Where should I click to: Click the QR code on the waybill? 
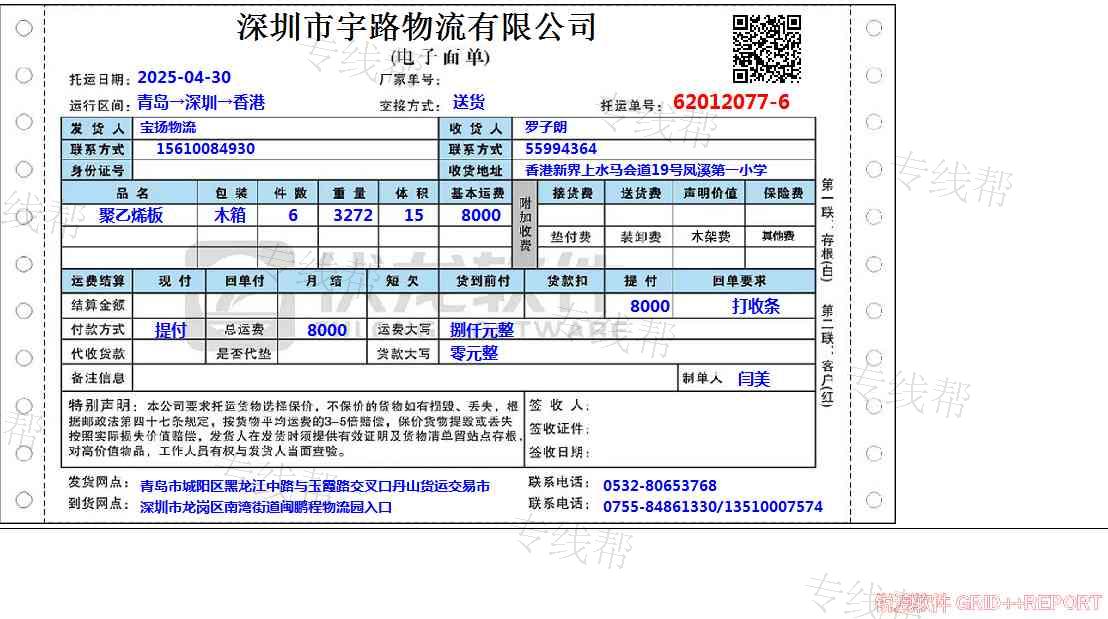tap(767, 49)
